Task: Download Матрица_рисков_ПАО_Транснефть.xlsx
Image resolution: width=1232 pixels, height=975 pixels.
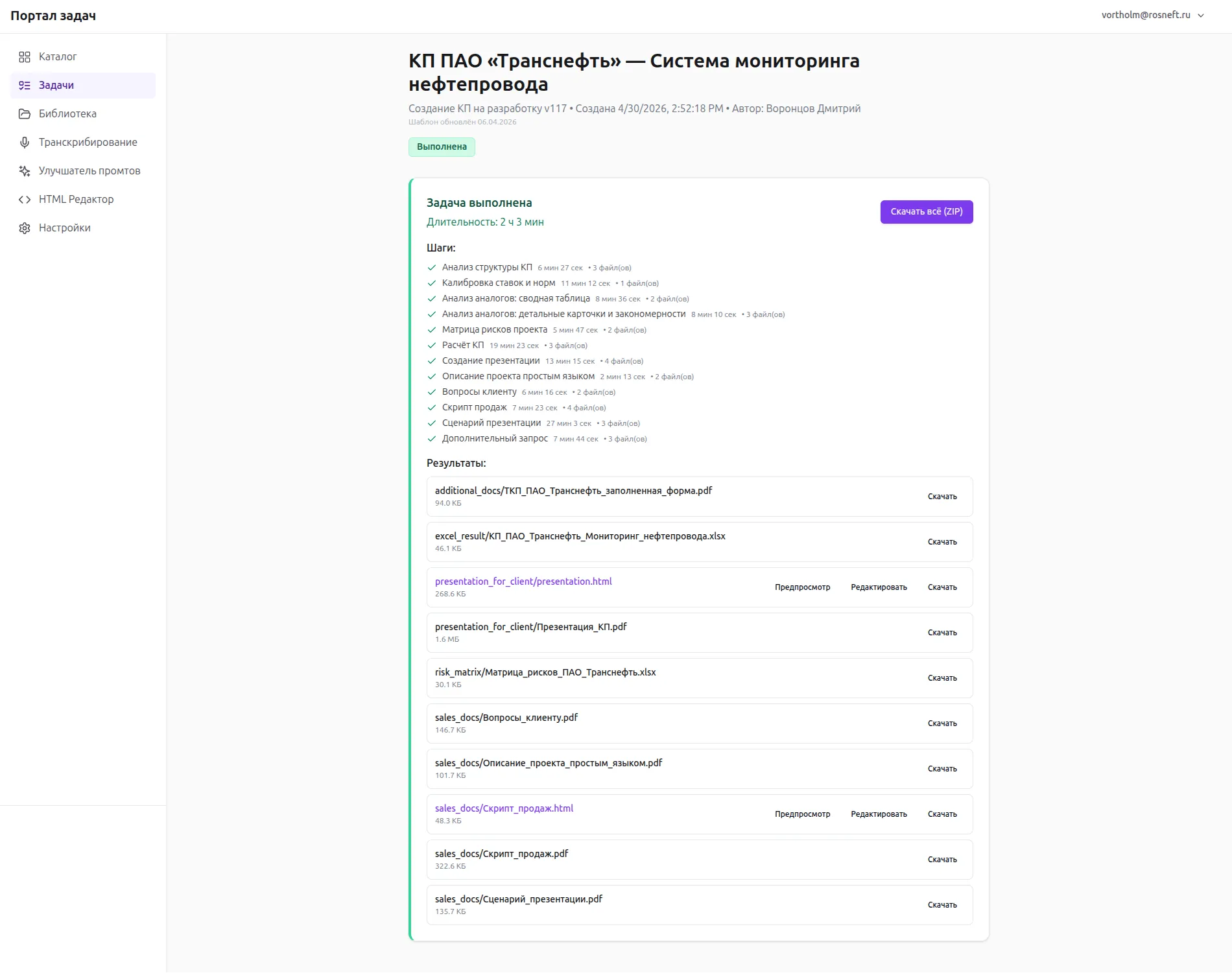Action: 942,678
